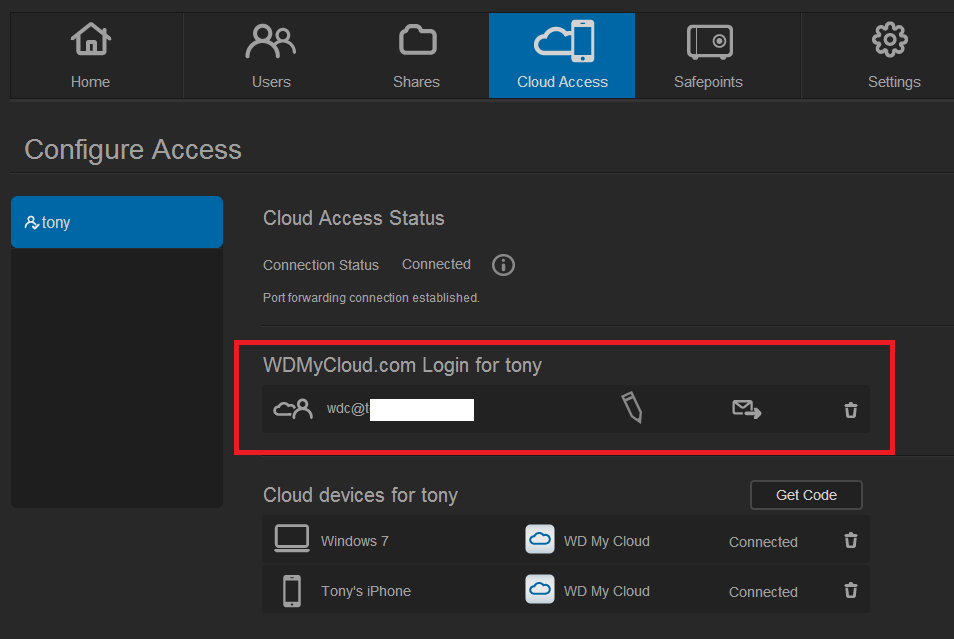Screen dimensions: 954x639
Task: Open the Safepoints tab
Action: (x=709, y=55)
